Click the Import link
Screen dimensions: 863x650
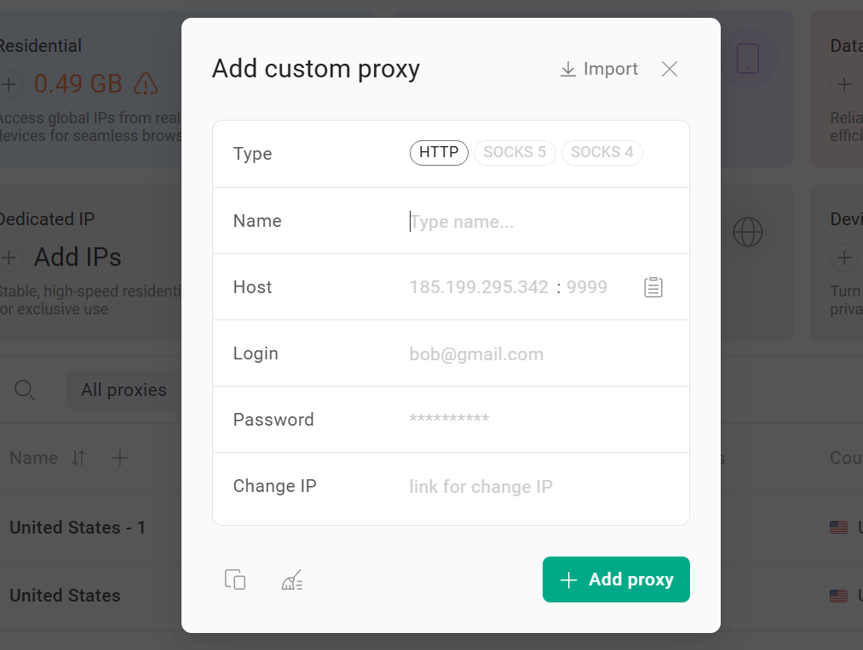(599, 69)
